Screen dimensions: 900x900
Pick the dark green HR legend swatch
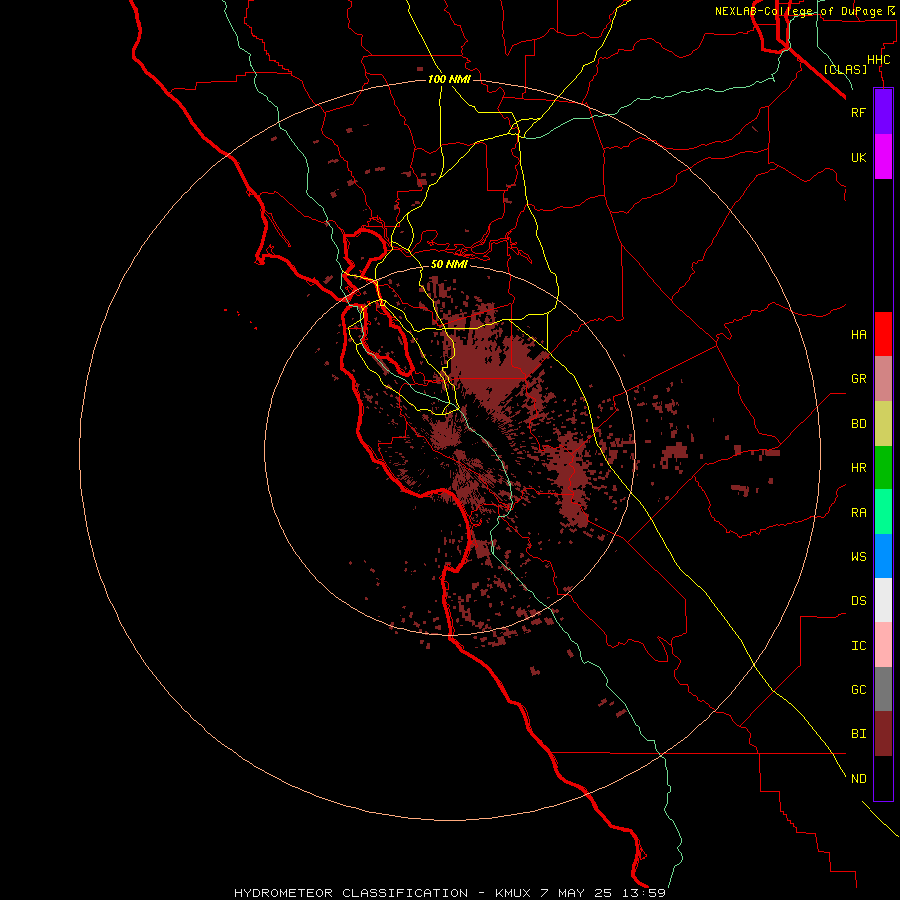883,468
